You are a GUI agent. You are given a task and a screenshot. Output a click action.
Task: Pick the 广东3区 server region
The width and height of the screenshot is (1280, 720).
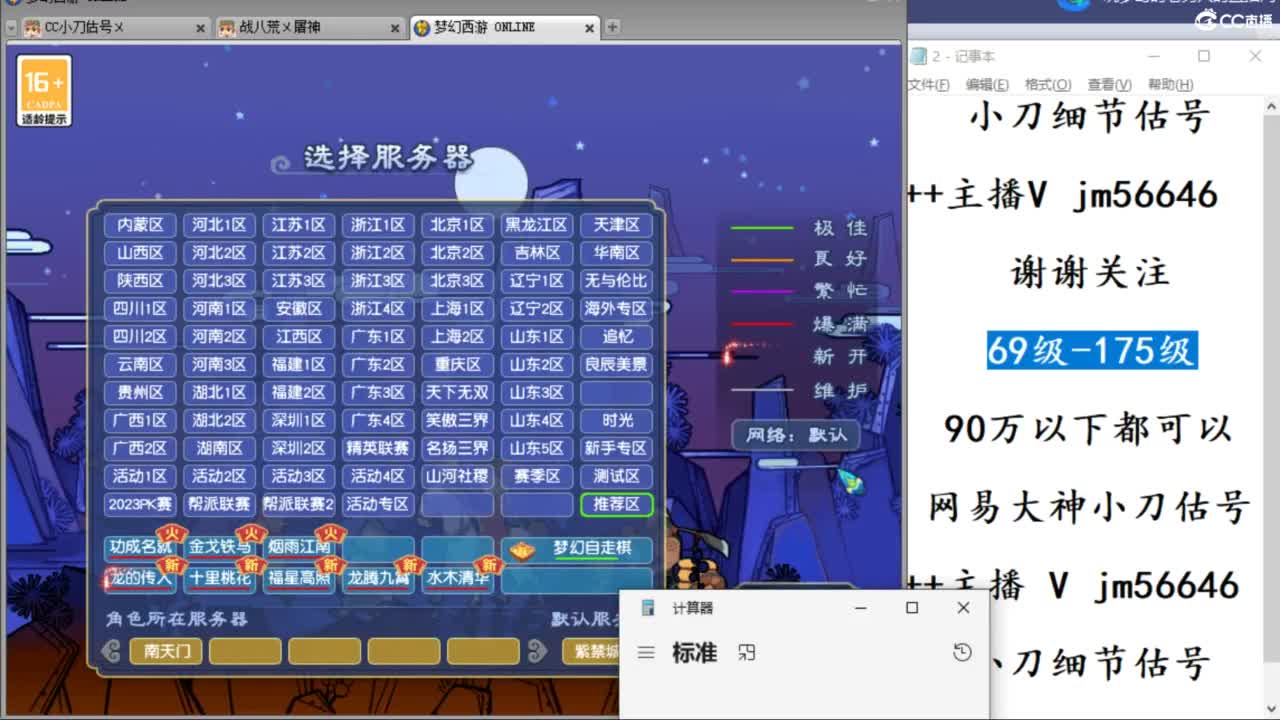(x=378, y=393)
